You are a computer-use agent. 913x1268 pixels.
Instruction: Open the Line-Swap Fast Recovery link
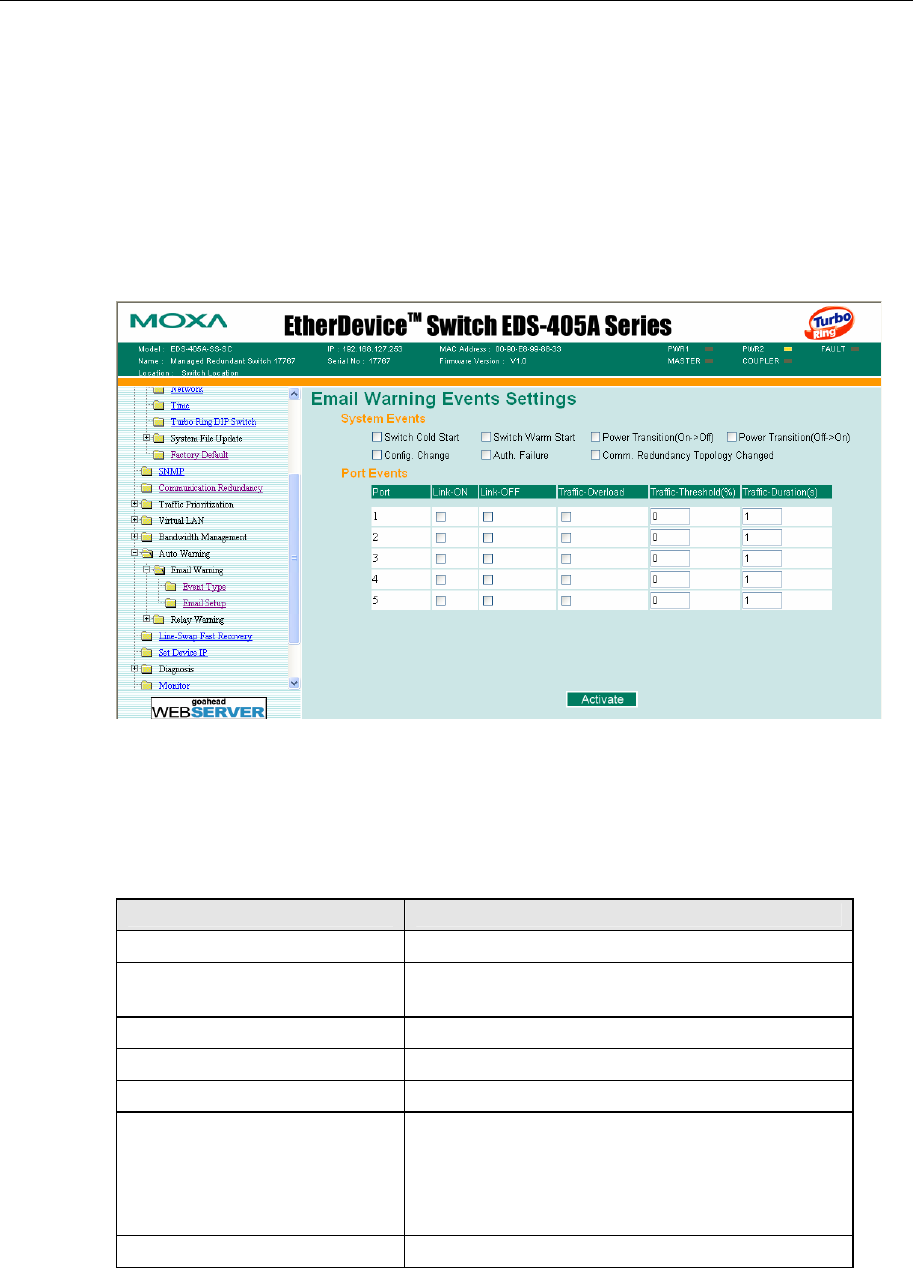click(205, 636)
